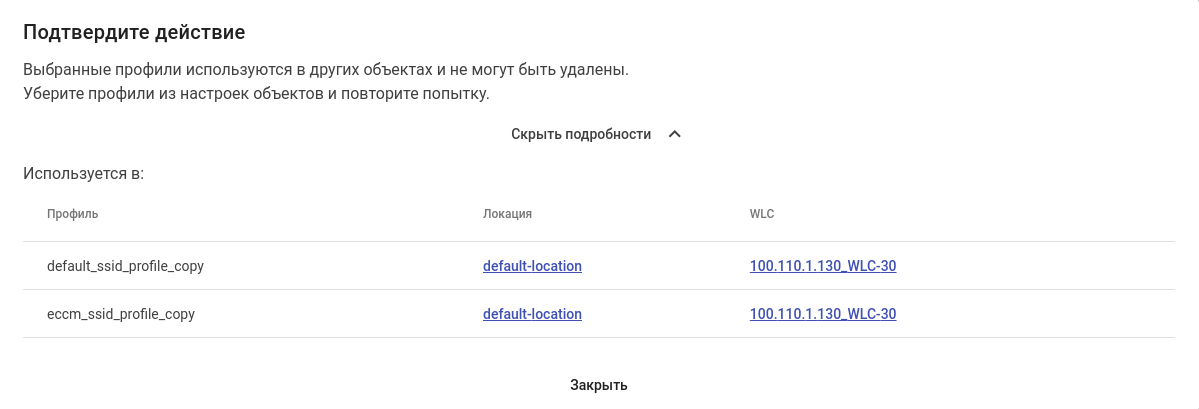
Task: Open default-location link for default_ssid_profile_copy
Action: (x=532, y=266)
